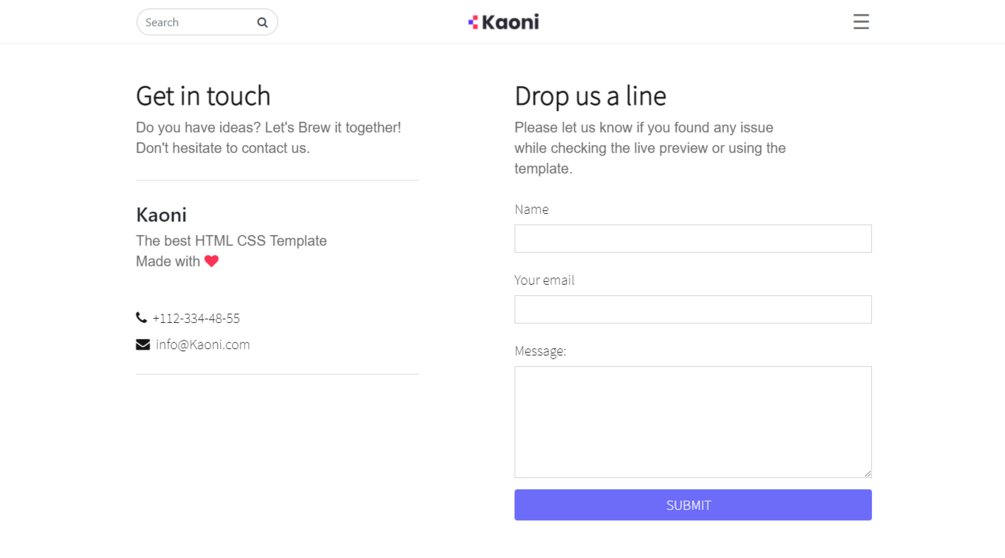1005x558 pixels.
Task: Click the search magnifier icon
Action: tap(262, 22)
